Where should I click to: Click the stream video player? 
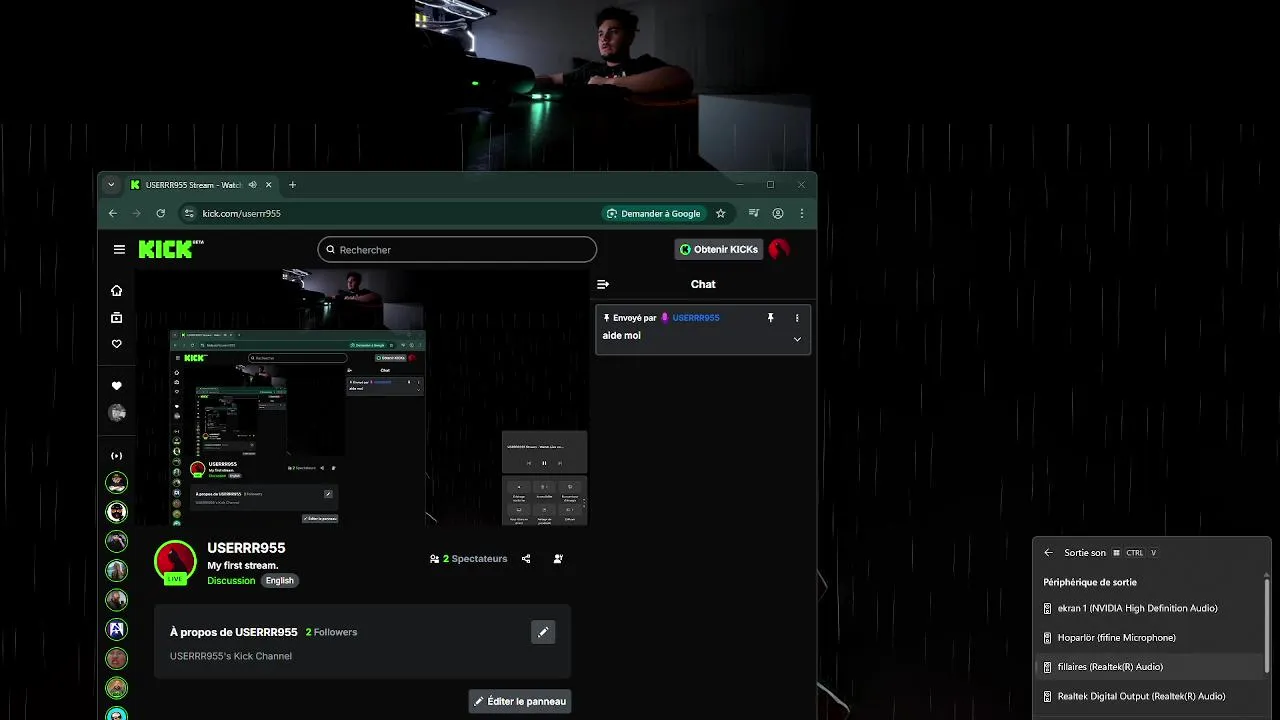point(361,397)
